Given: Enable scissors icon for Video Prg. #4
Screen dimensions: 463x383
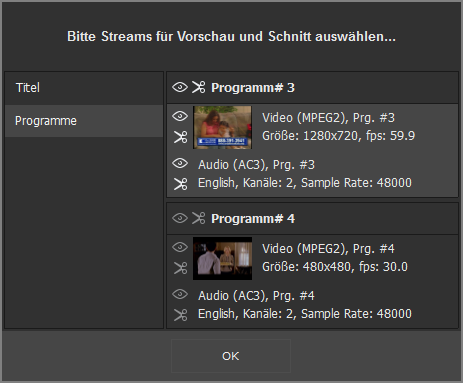Looking at the screenshot, I should pyautogui.click(x=180, y=268).
